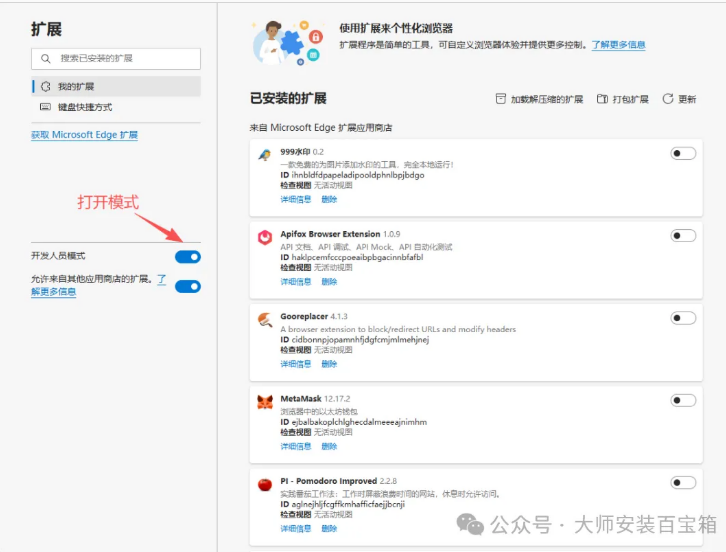Click the 更新 refresh icon
Image resolution: width=726 pixels, height=552 pixels.
pyautogui.click(x=669, y=99)
